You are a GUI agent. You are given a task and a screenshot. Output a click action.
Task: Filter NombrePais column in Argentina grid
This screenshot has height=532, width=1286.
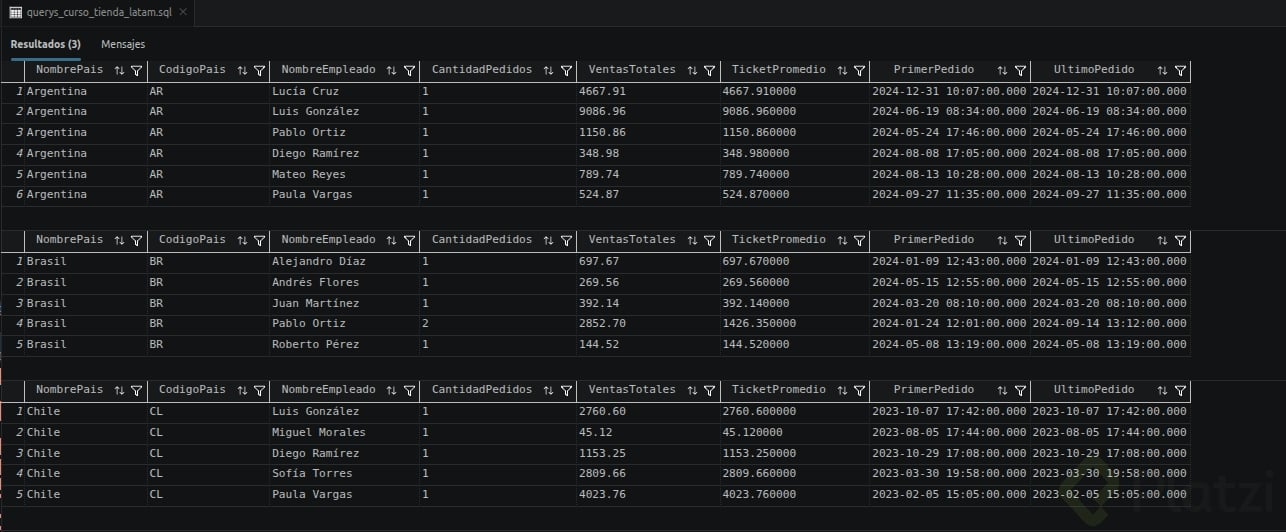coord(137,71)
